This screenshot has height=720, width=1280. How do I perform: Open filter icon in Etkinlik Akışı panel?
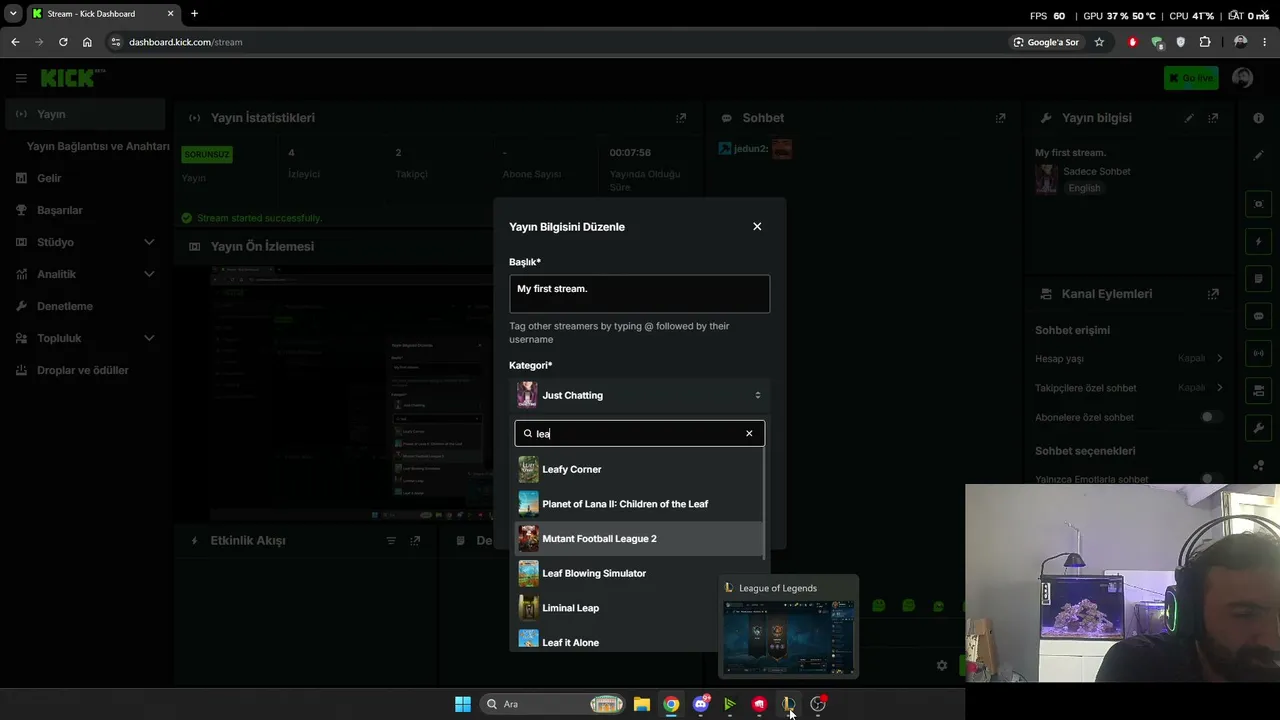391,541
